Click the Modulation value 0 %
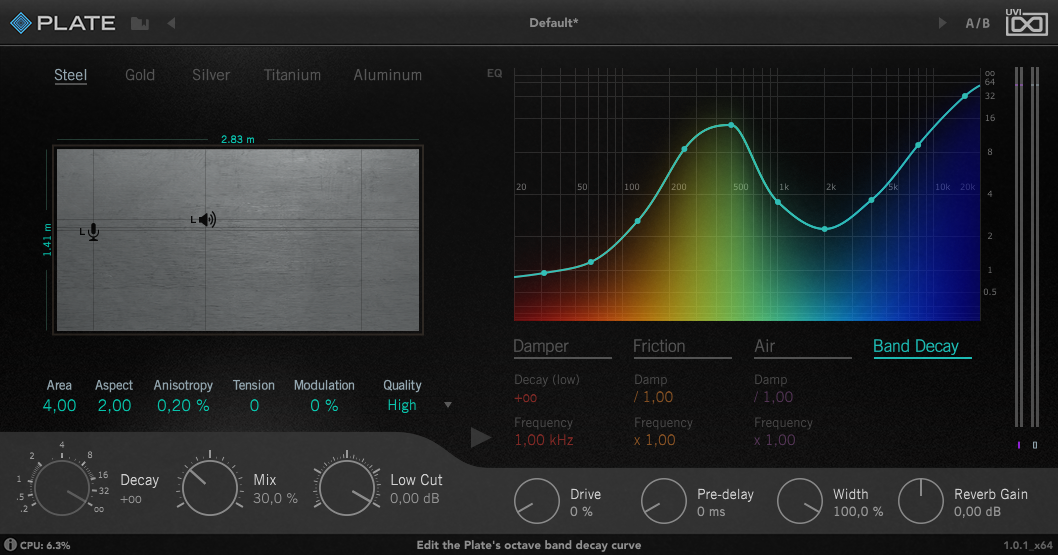The width and height of the screenshot is (1058, 555). pos(324,405)
